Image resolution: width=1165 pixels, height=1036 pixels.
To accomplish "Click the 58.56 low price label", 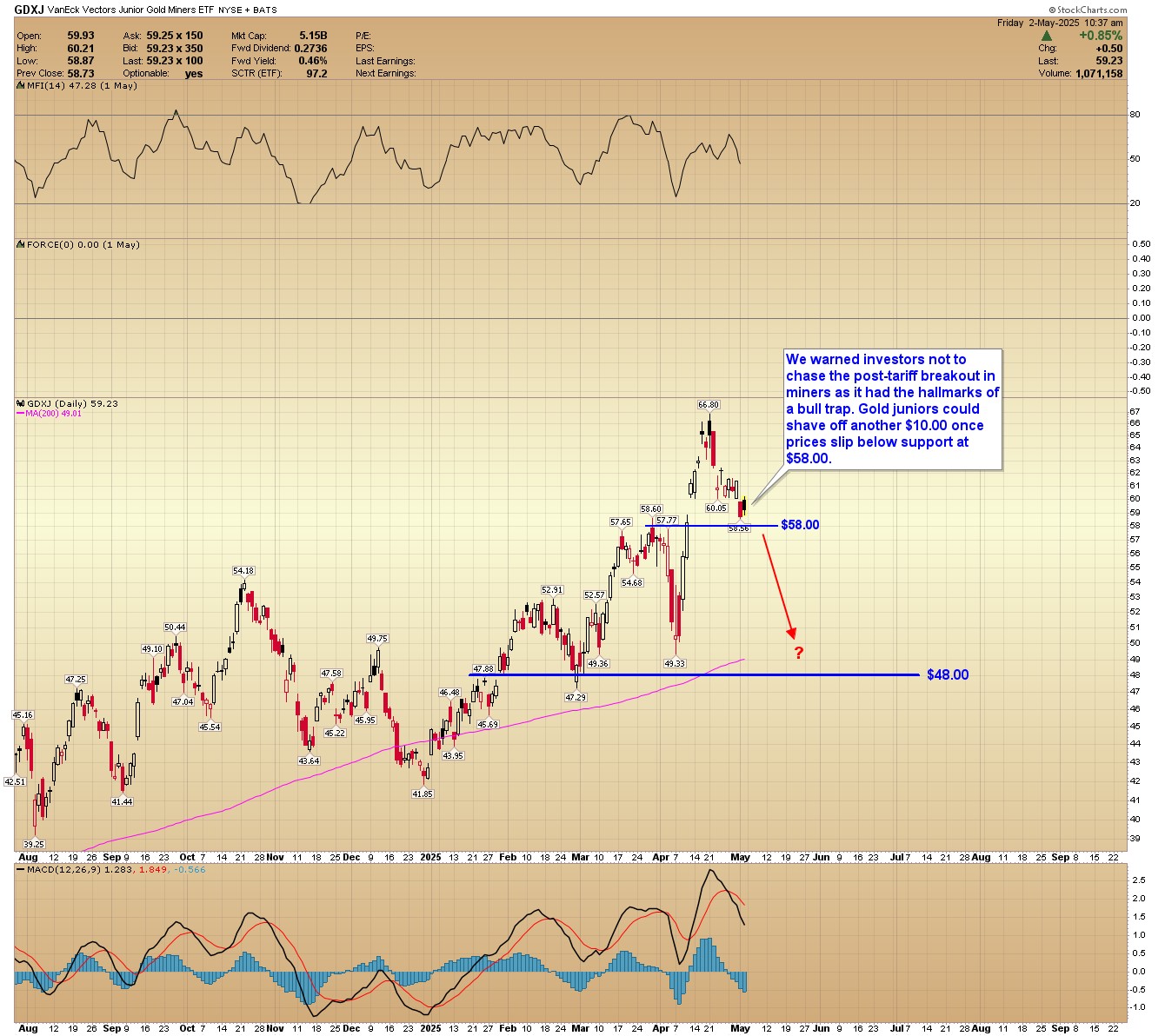I will point(739,528).
